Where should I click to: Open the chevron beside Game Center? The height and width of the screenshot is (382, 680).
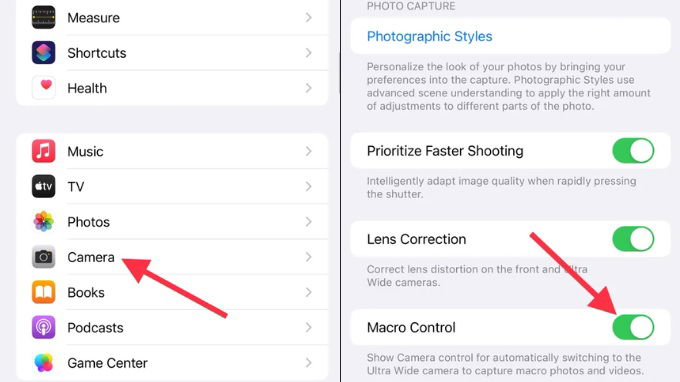click(x=308, y=363)
